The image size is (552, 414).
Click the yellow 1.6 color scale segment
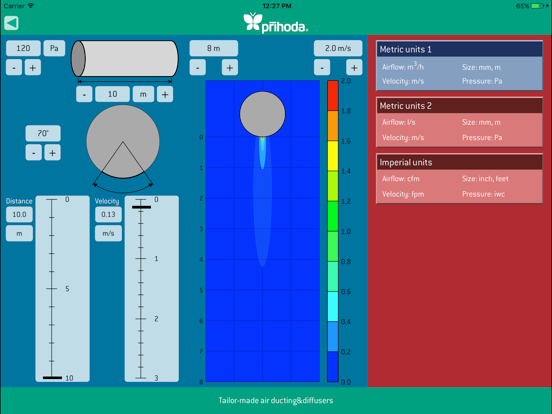coord(333,156)
